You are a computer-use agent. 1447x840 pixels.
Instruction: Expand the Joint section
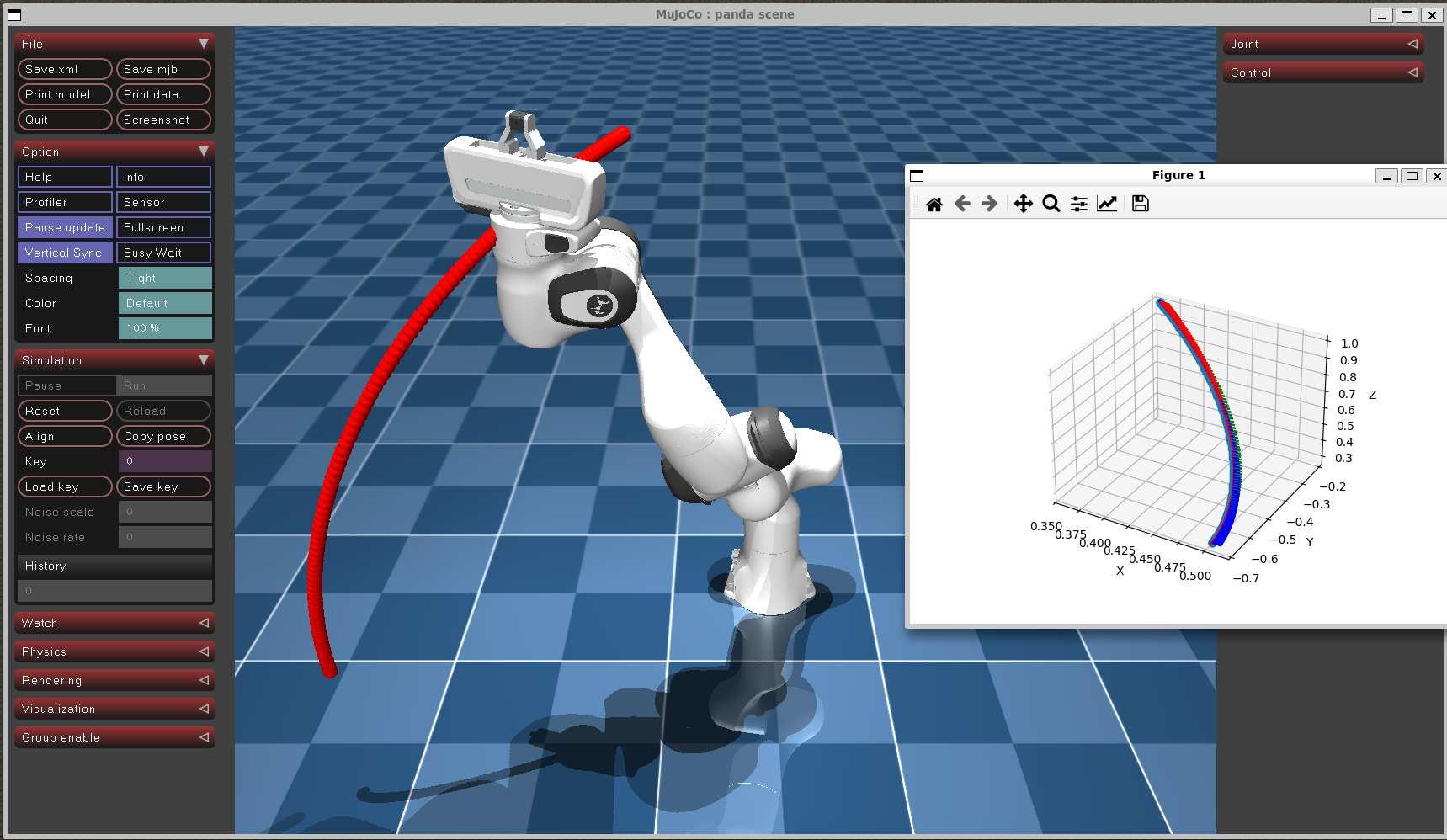click(x=1323, y=44)
